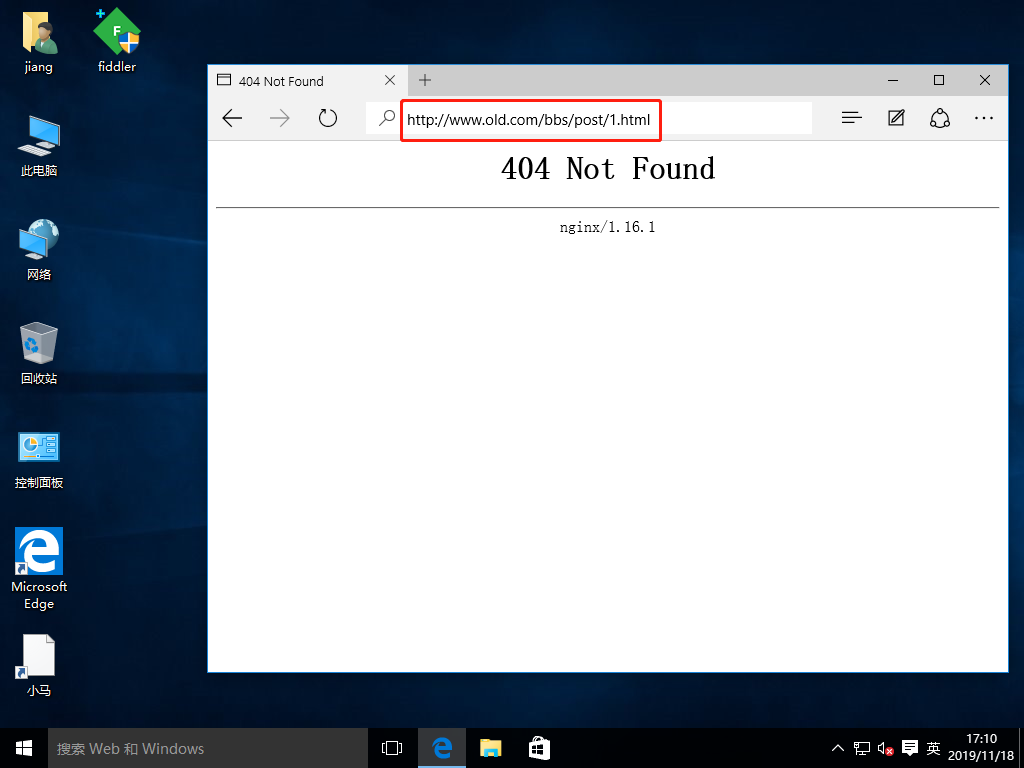The image size is (1024, 768).
Task: Open the Make a Web Note tool
Action: (896, 118)
